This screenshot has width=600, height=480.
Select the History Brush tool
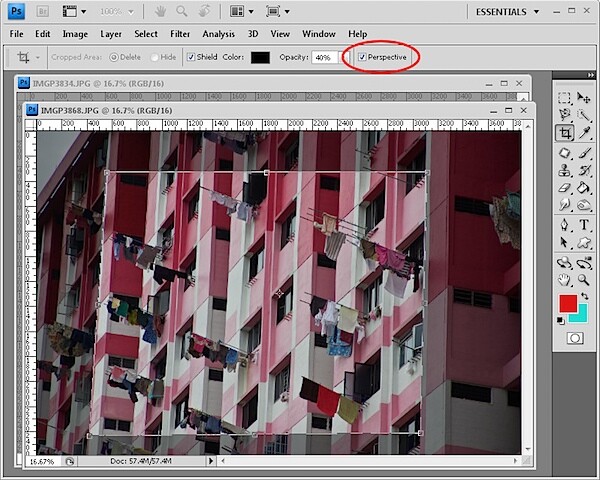(584, 170)
